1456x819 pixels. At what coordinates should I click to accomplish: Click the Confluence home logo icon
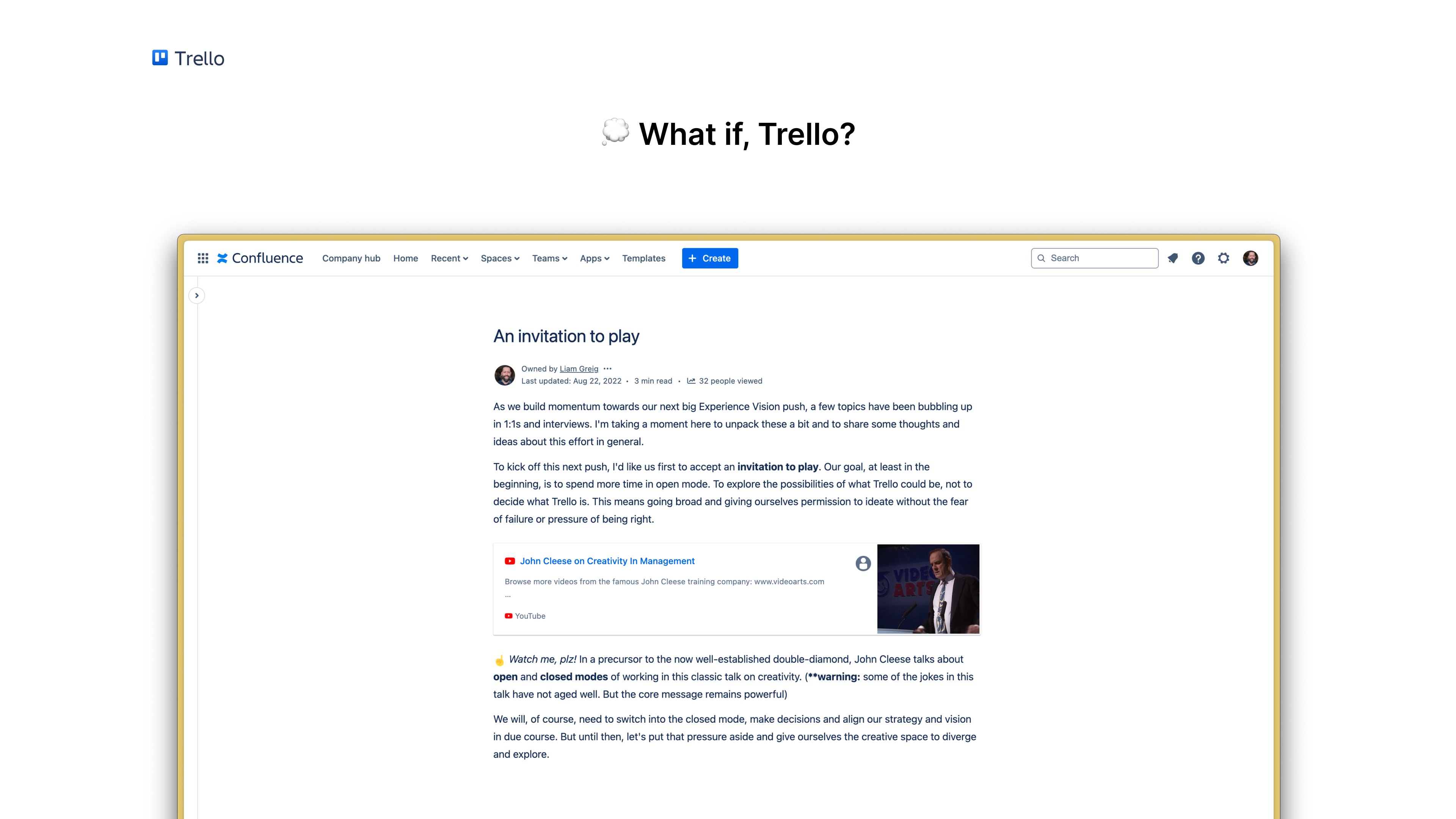[221, 258]
